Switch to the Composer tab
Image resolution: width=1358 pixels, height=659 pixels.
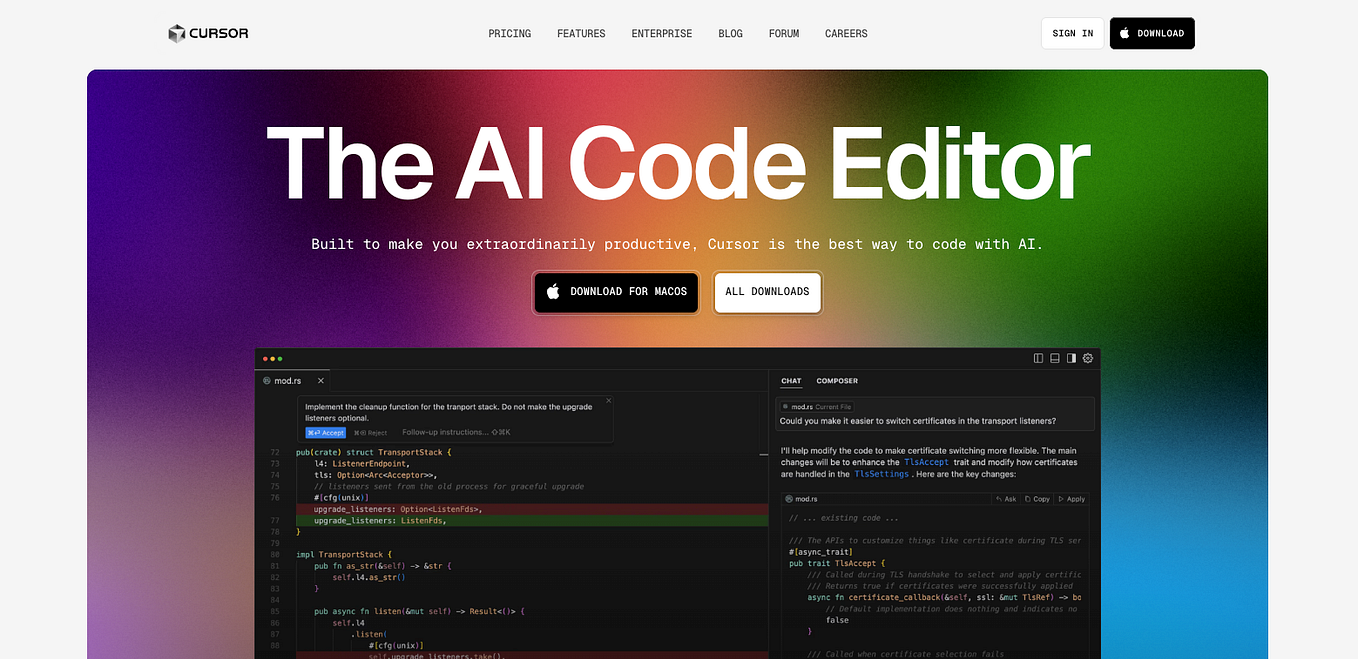point(837,381)
